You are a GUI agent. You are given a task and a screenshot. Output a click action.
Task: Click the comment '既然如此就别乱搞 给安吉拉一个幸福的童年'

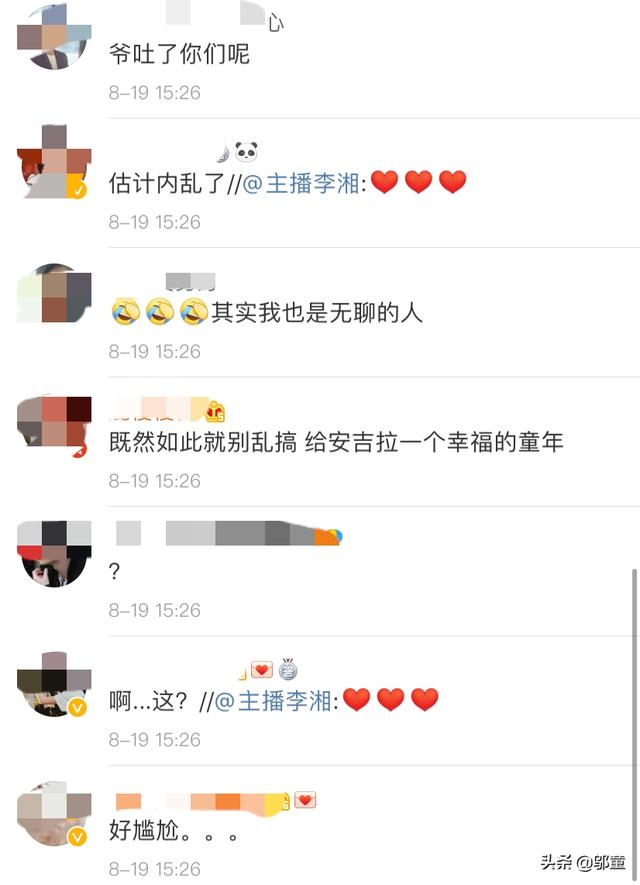click(336, 442)
